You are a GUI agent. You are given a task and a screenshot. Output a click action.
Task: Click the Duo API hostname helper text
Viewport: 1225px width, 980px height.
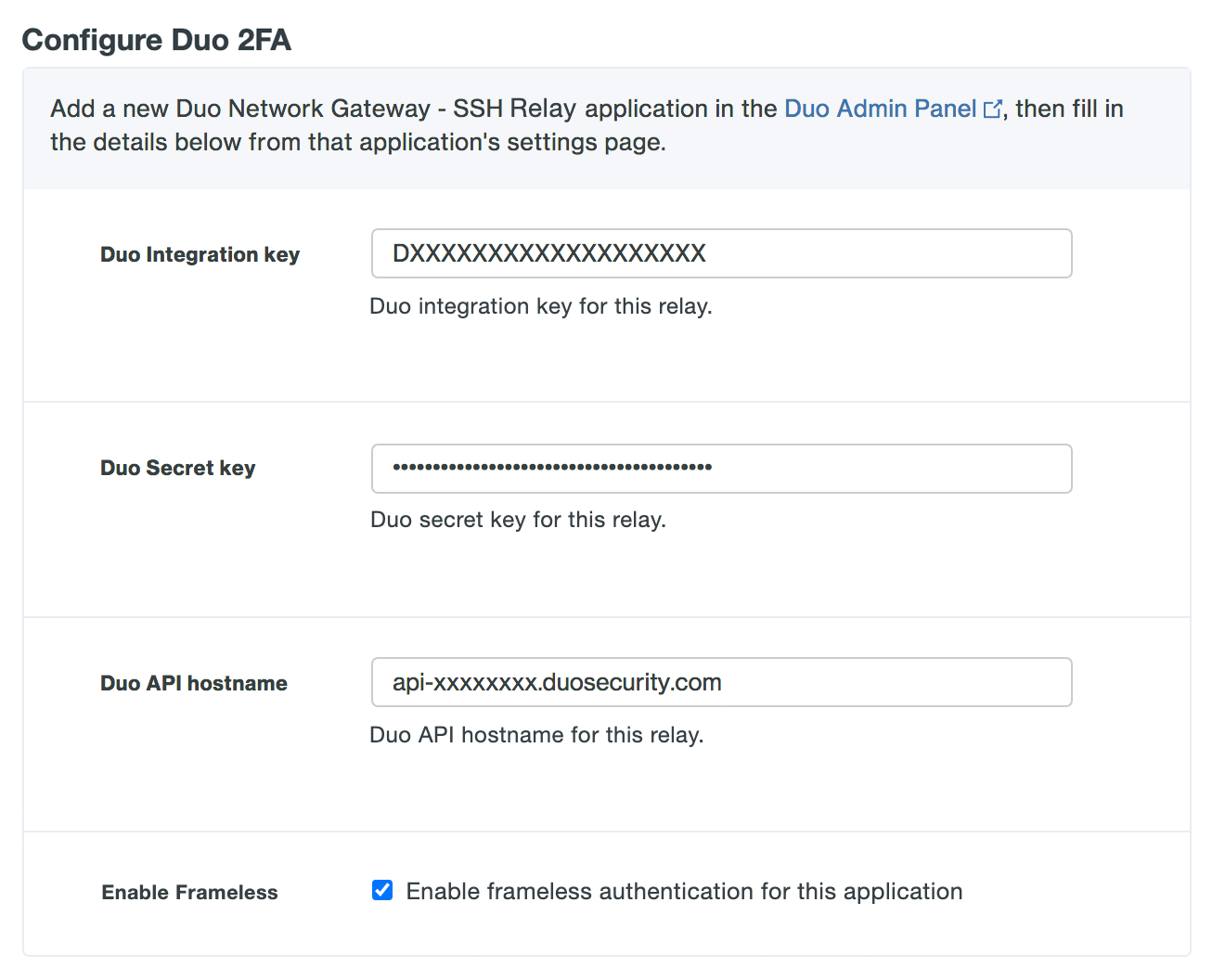click(536, 735)
